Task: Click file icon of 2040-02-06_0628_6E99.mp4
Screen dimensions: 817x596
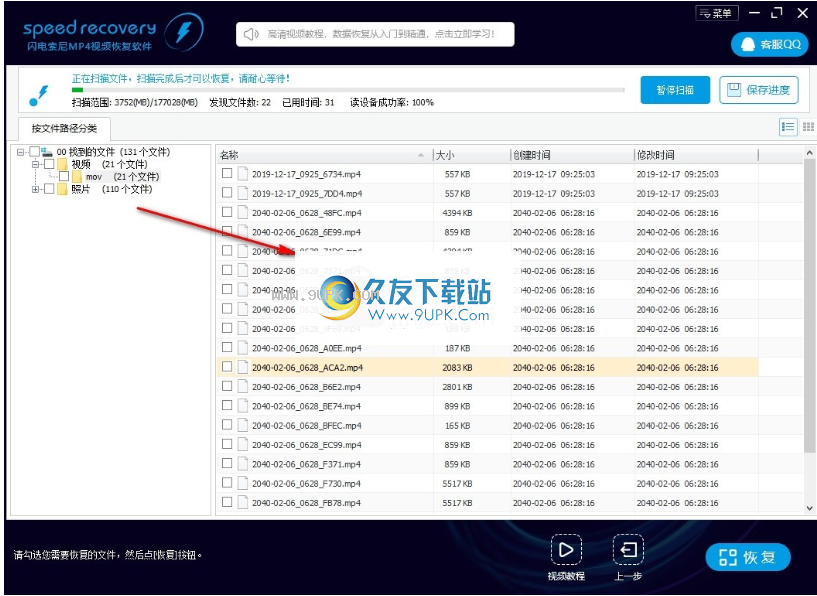Action: coord(243,231)
